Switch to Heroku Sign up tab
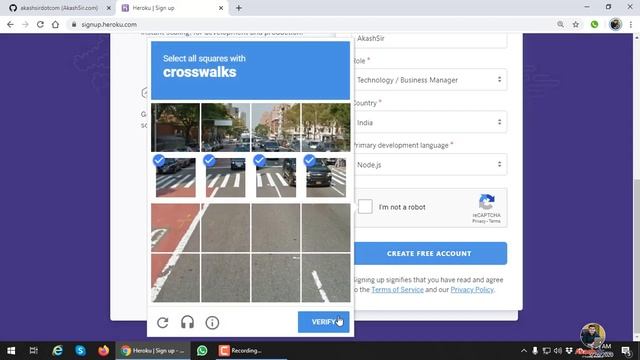This screenshot has height=360, width=640. point(171,8)
